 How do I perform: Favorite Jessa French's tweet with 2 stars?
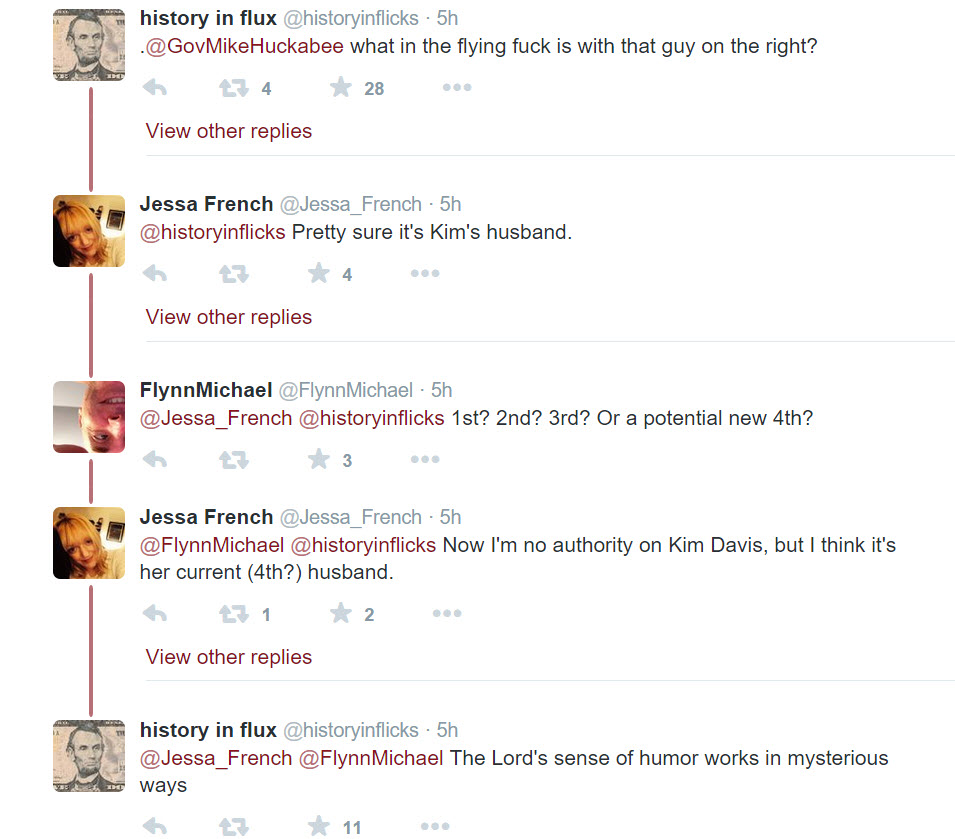tap(341, 614)
